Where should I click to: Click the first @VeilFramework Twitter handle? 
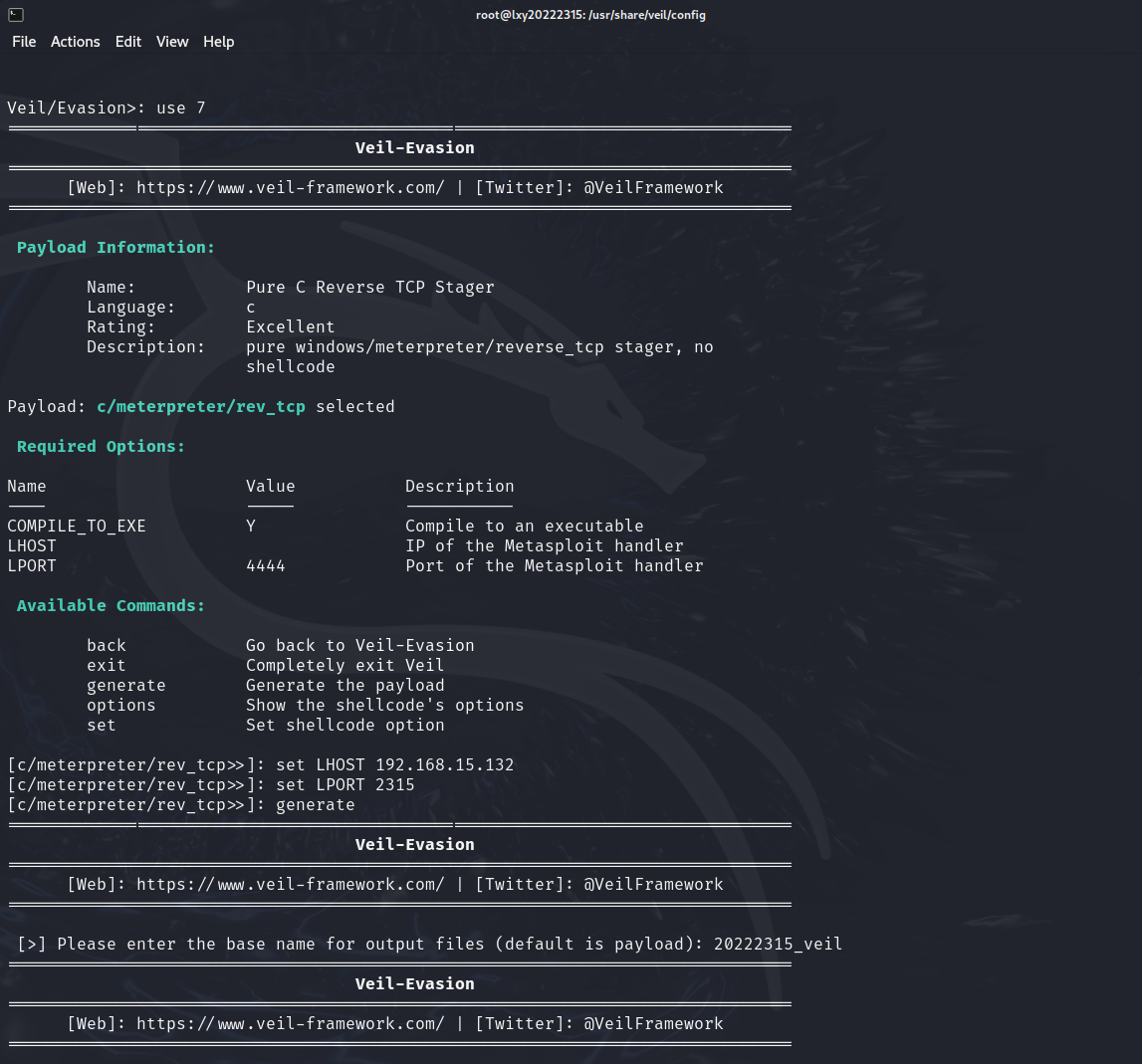point(653,188)
